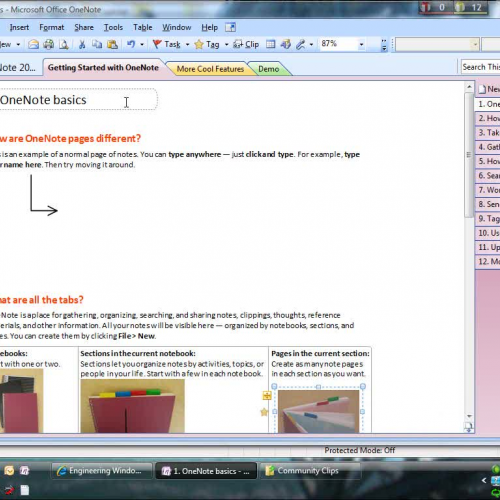Click the Pen tool icon
This screenshot has width=500, height=500.
coord(301,44)
